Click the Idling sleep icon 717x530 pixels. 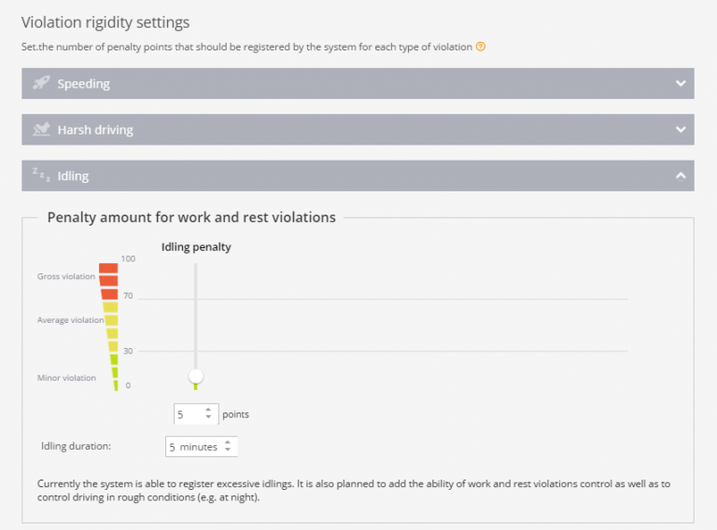pos(41,175)
